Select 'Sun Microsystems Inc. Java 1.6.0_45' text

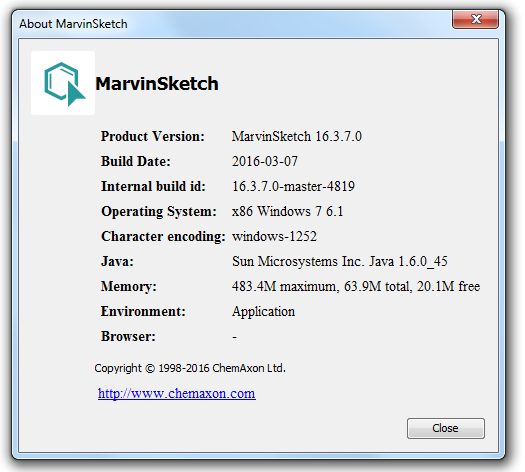(x=340, y=262)
